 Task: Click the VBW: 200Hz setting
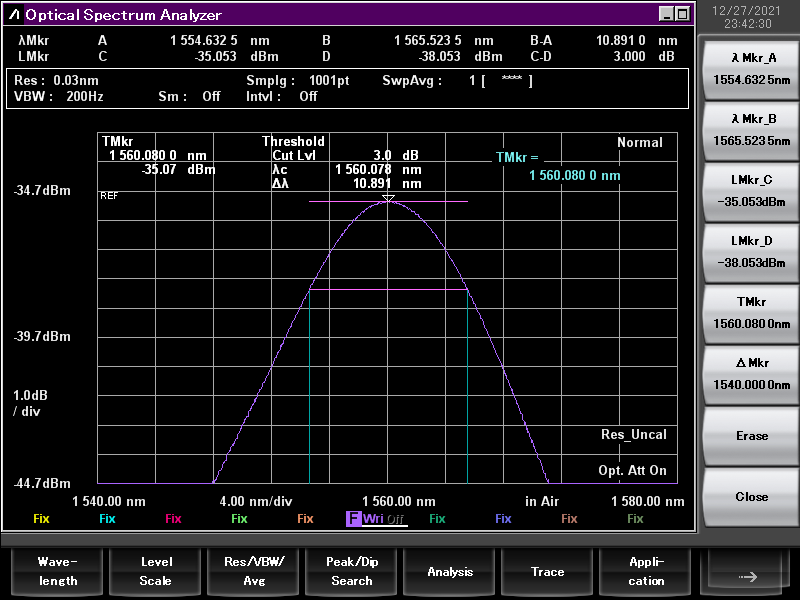point(59,96)
